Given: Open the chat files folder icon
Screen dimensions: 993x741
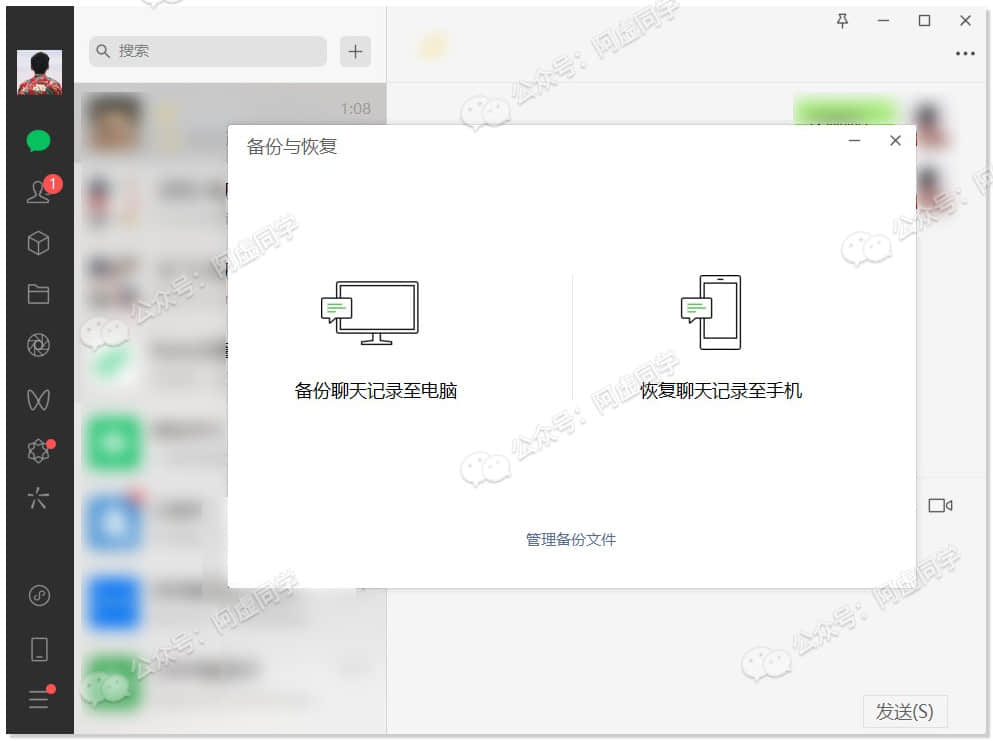Looking at the screenshot, I should (x=39, y=294).
